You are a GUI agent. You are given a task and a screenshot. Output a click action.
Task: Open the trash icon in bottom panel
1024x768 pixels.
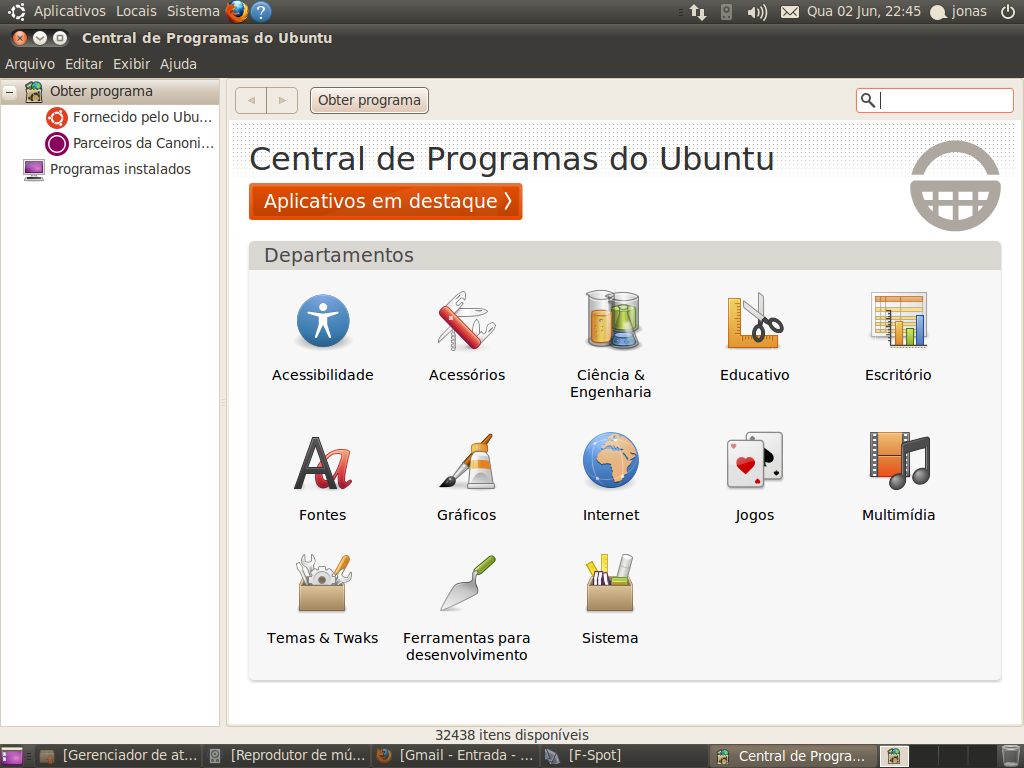tap(1010, 756)
